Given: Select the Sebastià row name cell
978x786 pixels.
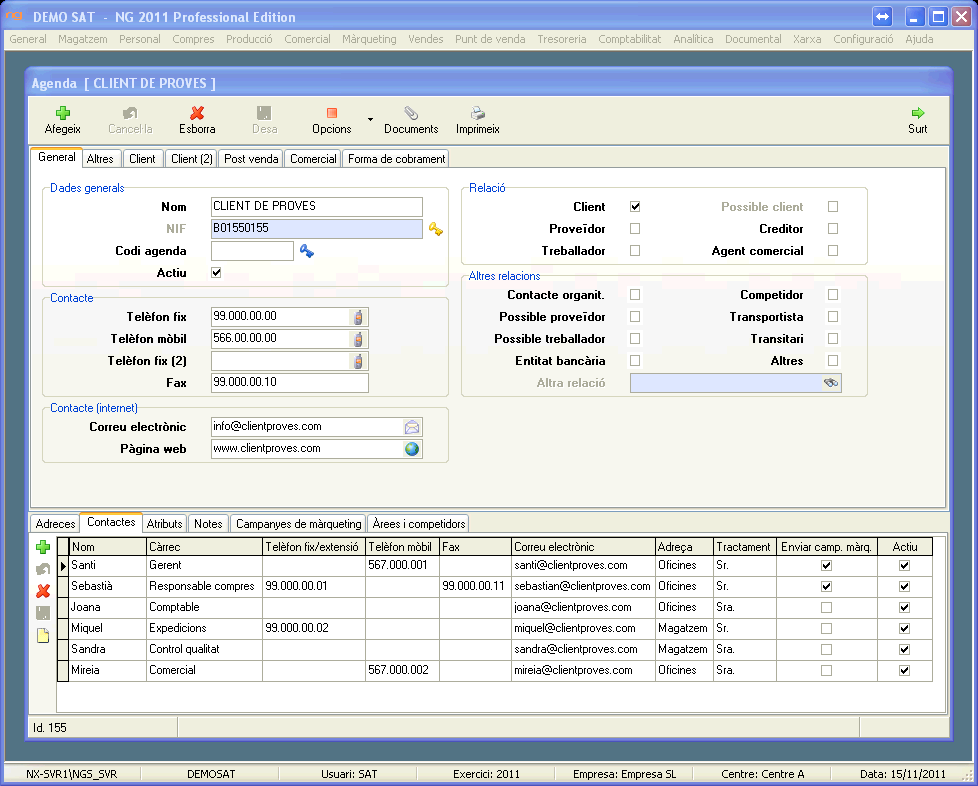Looking at the screenshot, I should point(107,586).
